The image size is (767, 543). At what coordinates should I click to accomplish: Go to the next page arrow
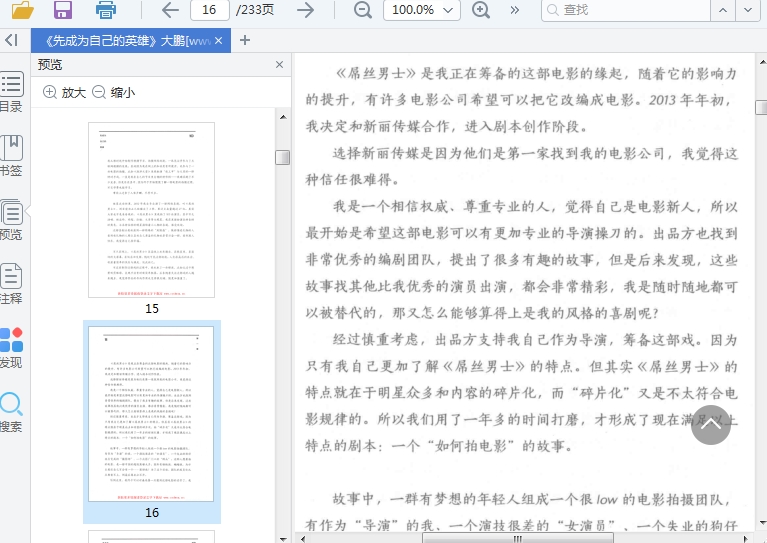pyautogui.click(x=306, y=10)
